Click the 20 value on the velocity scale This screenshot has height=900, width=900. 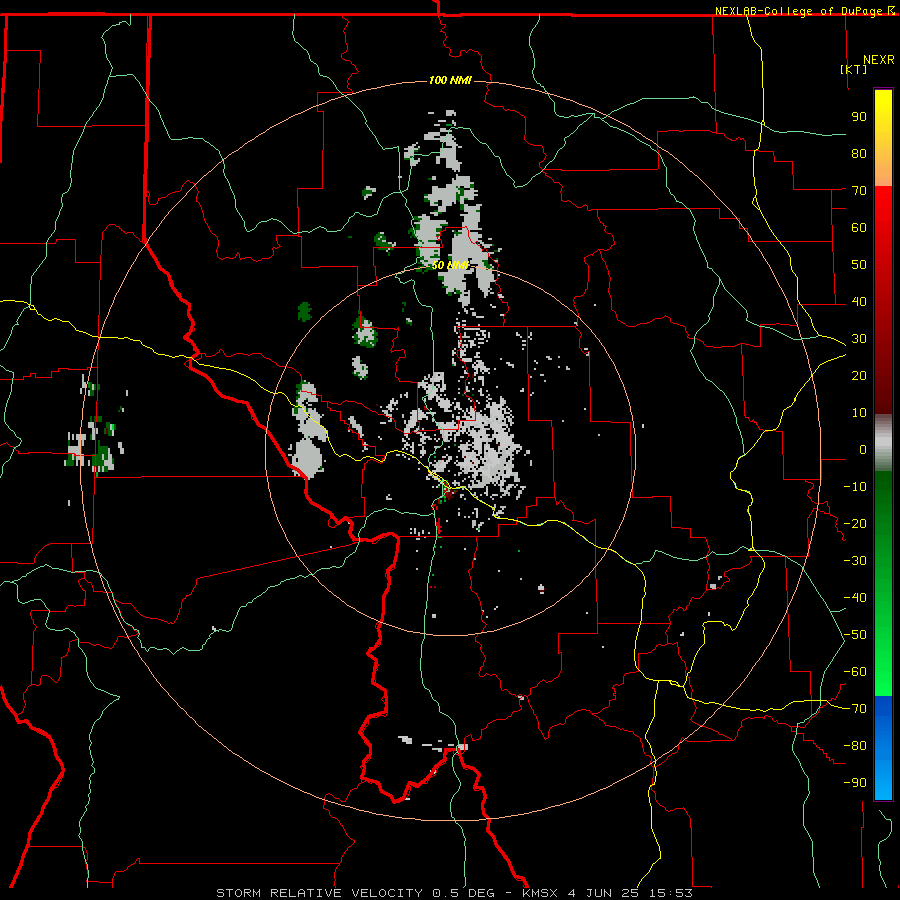pyautogui.click(x=859, y=376)
